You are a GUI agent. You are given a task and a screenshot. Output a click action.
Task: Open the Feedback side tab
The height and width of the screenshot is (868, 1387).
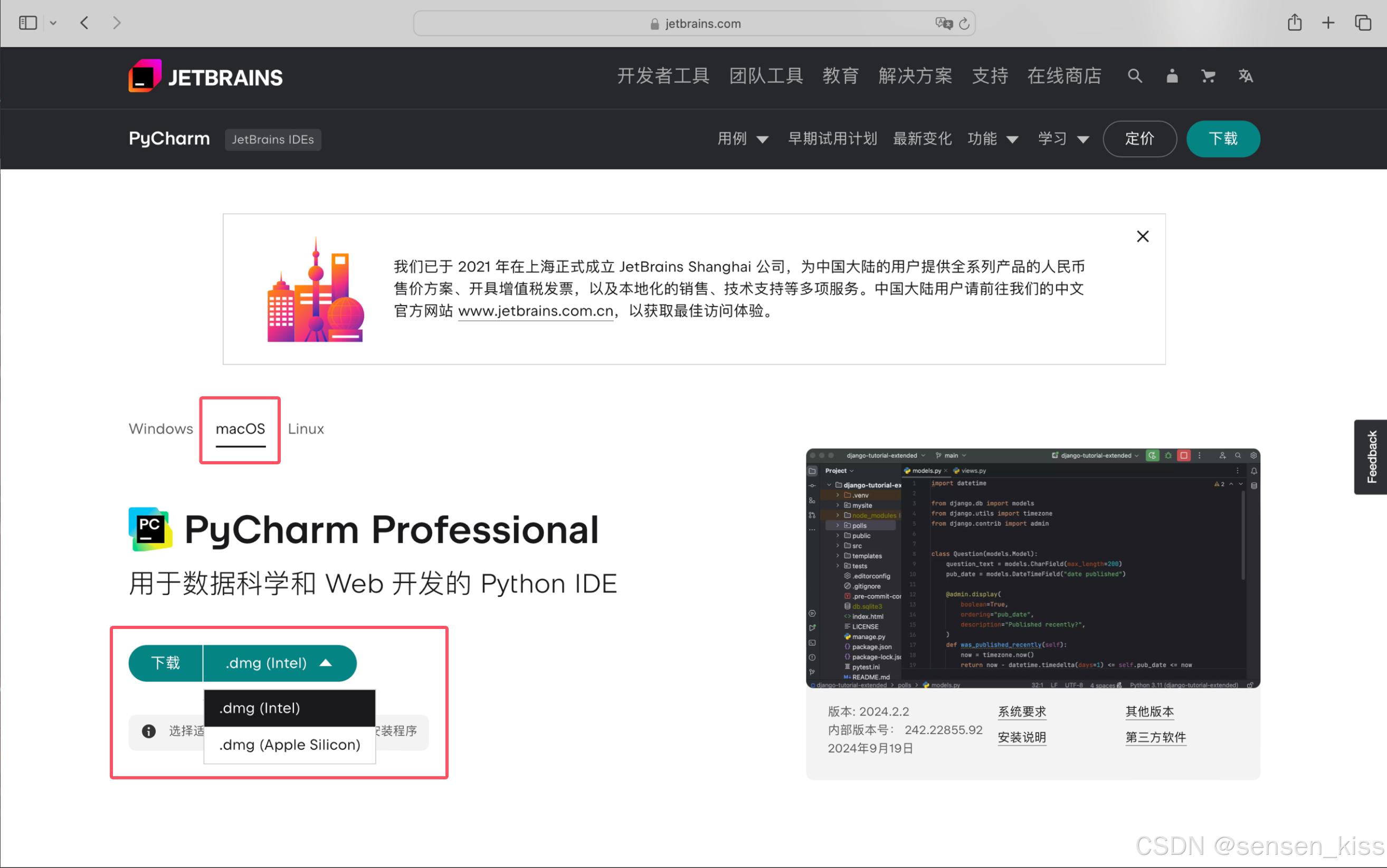click(1371, 457)
